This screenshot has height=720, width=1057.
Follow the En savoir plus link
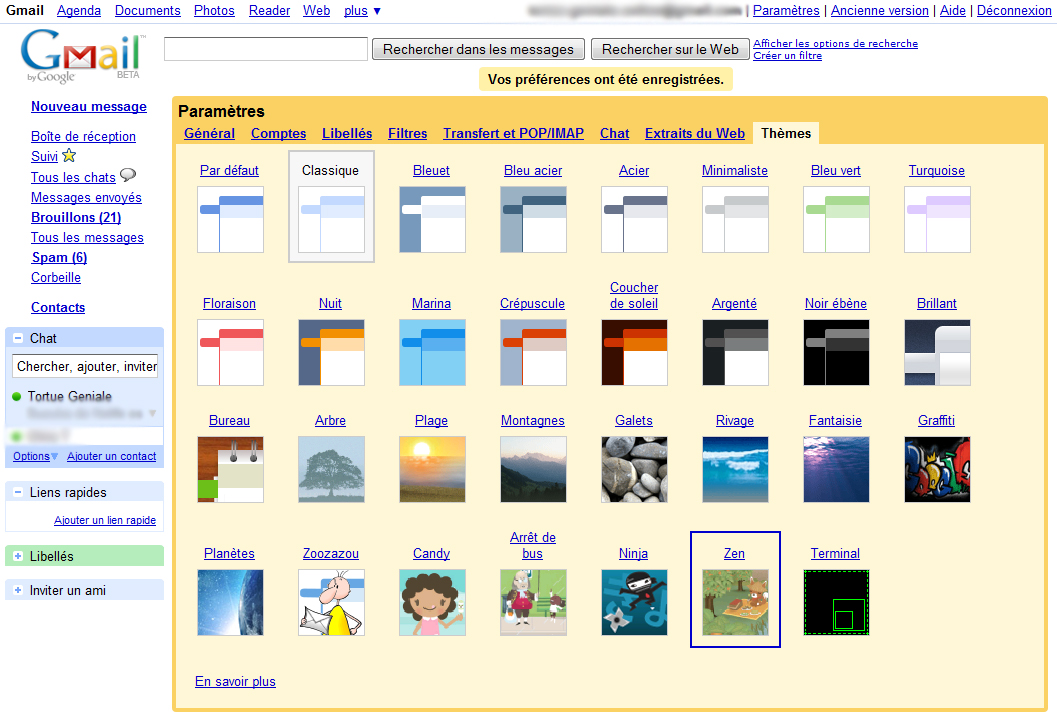click(235, 682)
